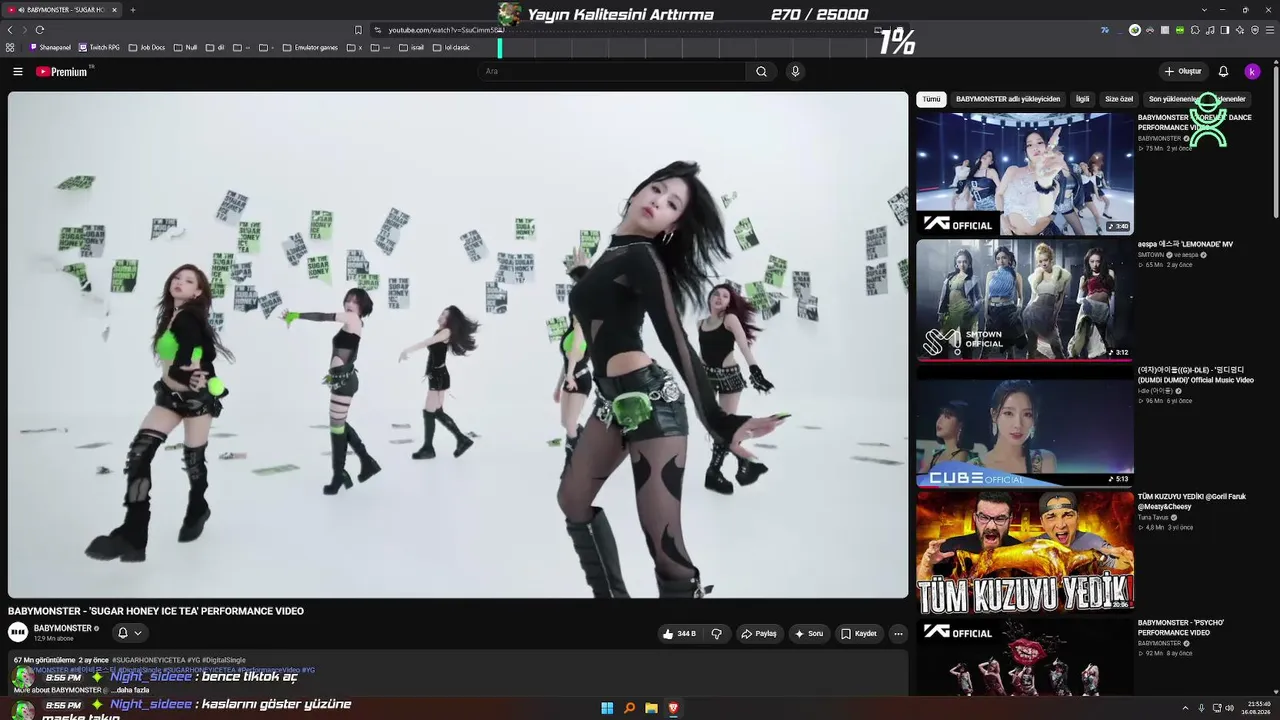Image resolution: width=1280 pixels, height=720 pixels.
Task: Open the music note media control icon
Action: (x=1211, y=30)
